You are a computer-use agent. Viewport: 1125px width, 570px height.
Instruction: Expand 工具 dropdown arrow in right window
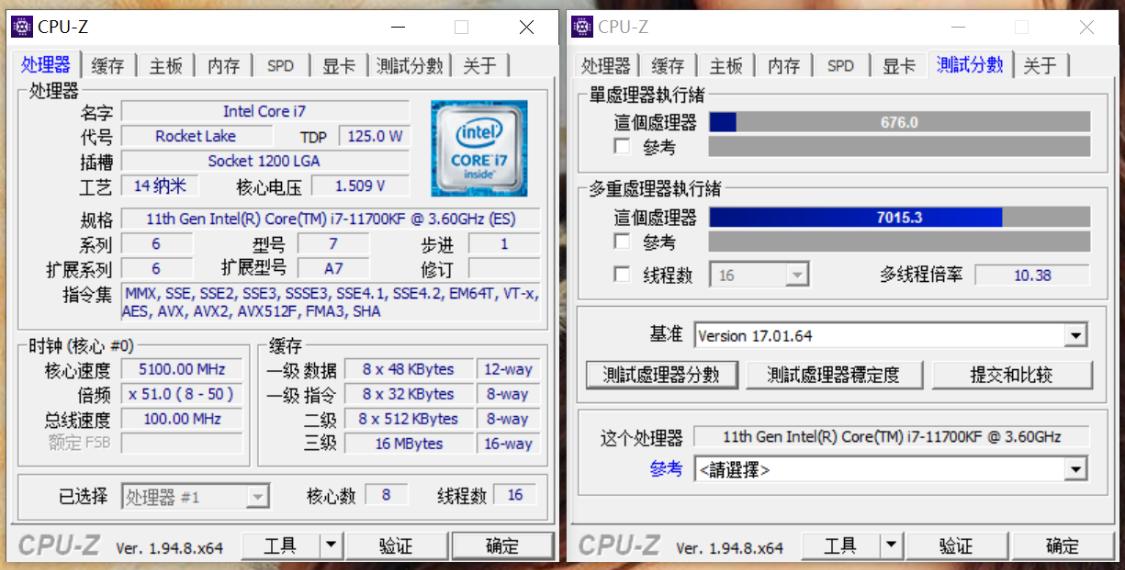pyautogui.click(x=891, y=546)
